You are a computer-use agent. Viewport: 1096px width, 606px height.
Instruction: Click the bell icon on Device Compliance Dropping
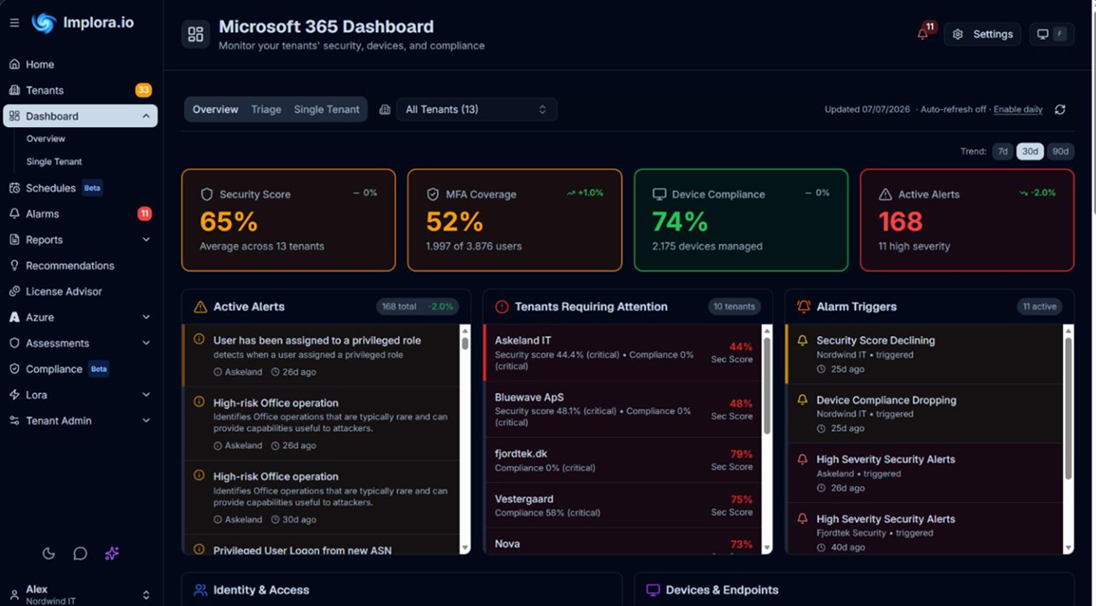click(x=802, y=400)
